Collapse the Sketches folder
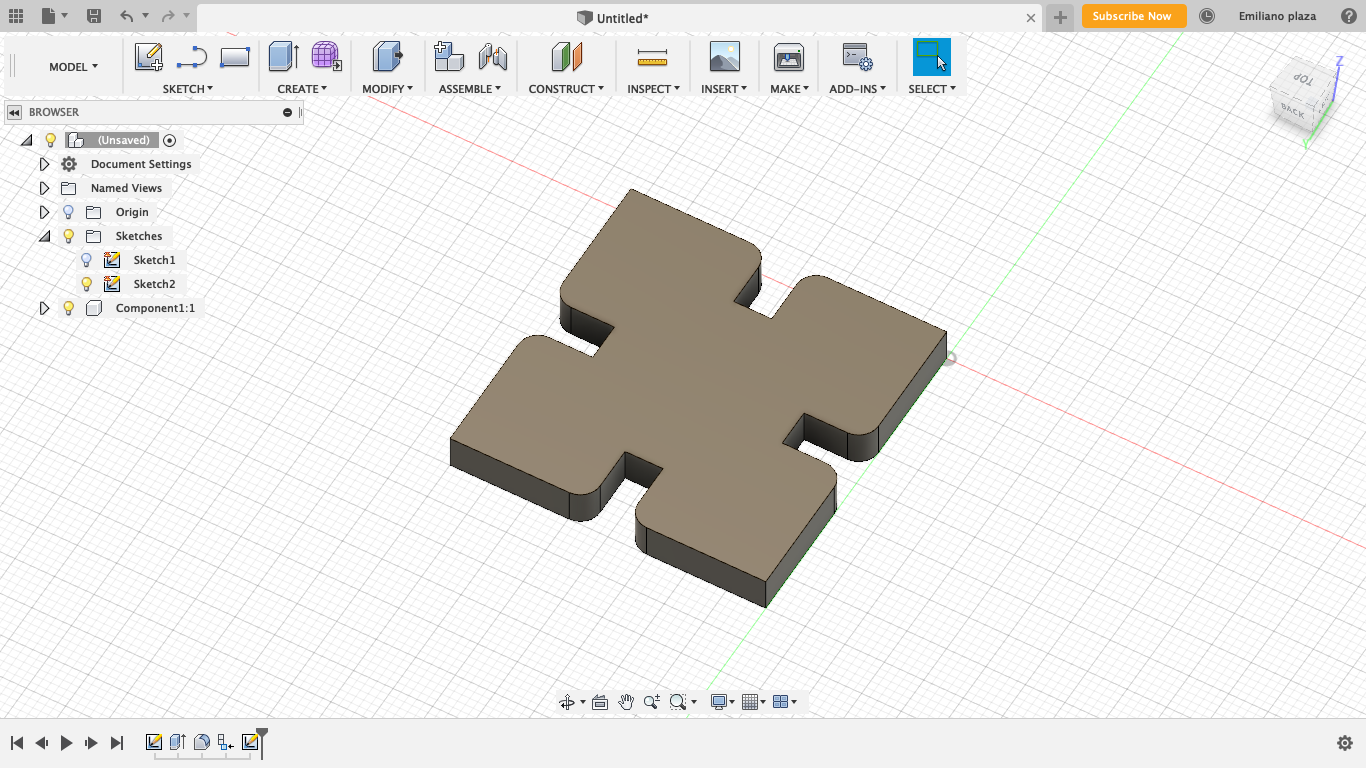 (44, 236)
